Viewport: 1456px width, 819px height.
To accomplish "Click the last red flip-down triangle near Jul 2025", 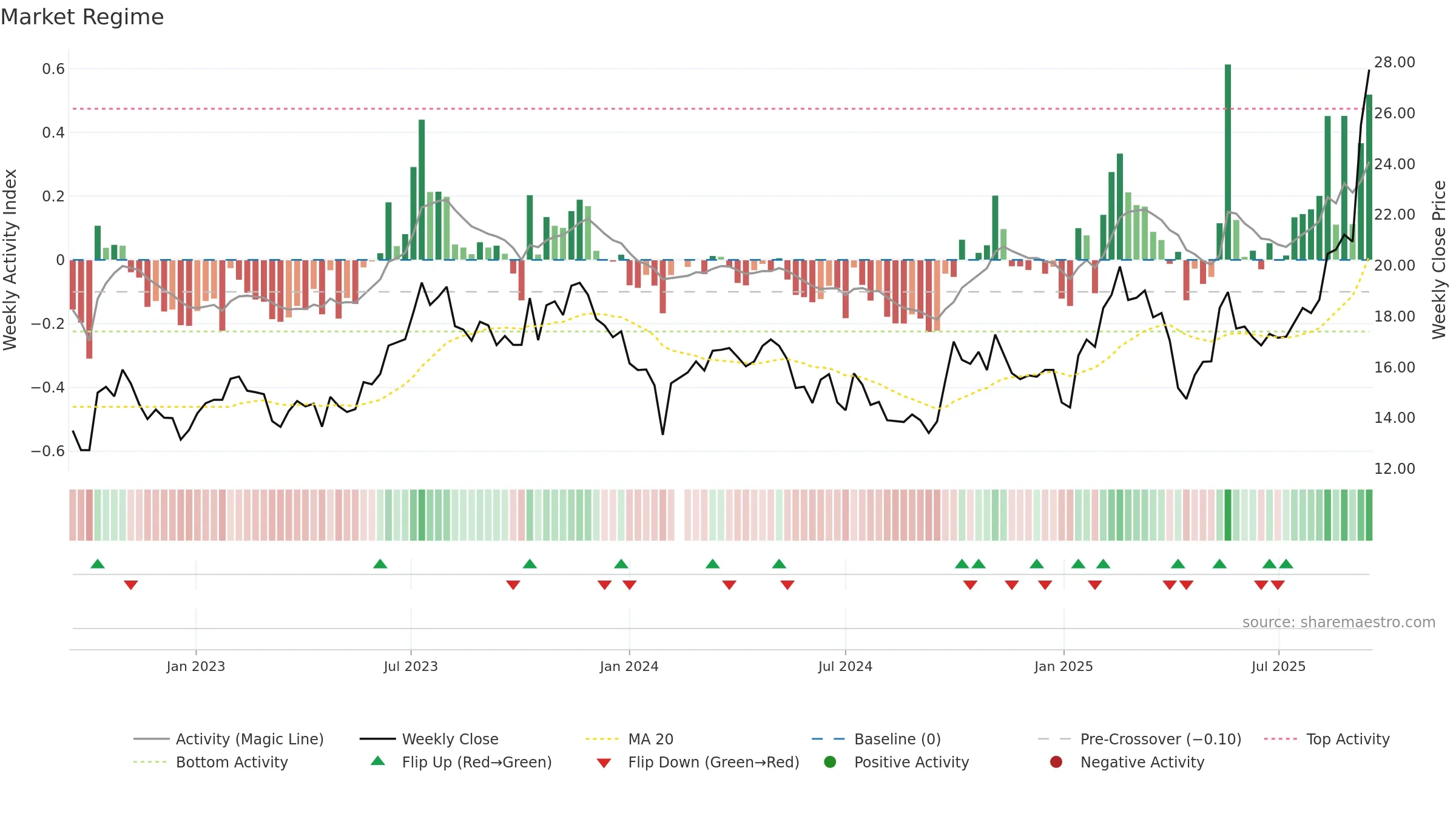I will point(1278,585).
